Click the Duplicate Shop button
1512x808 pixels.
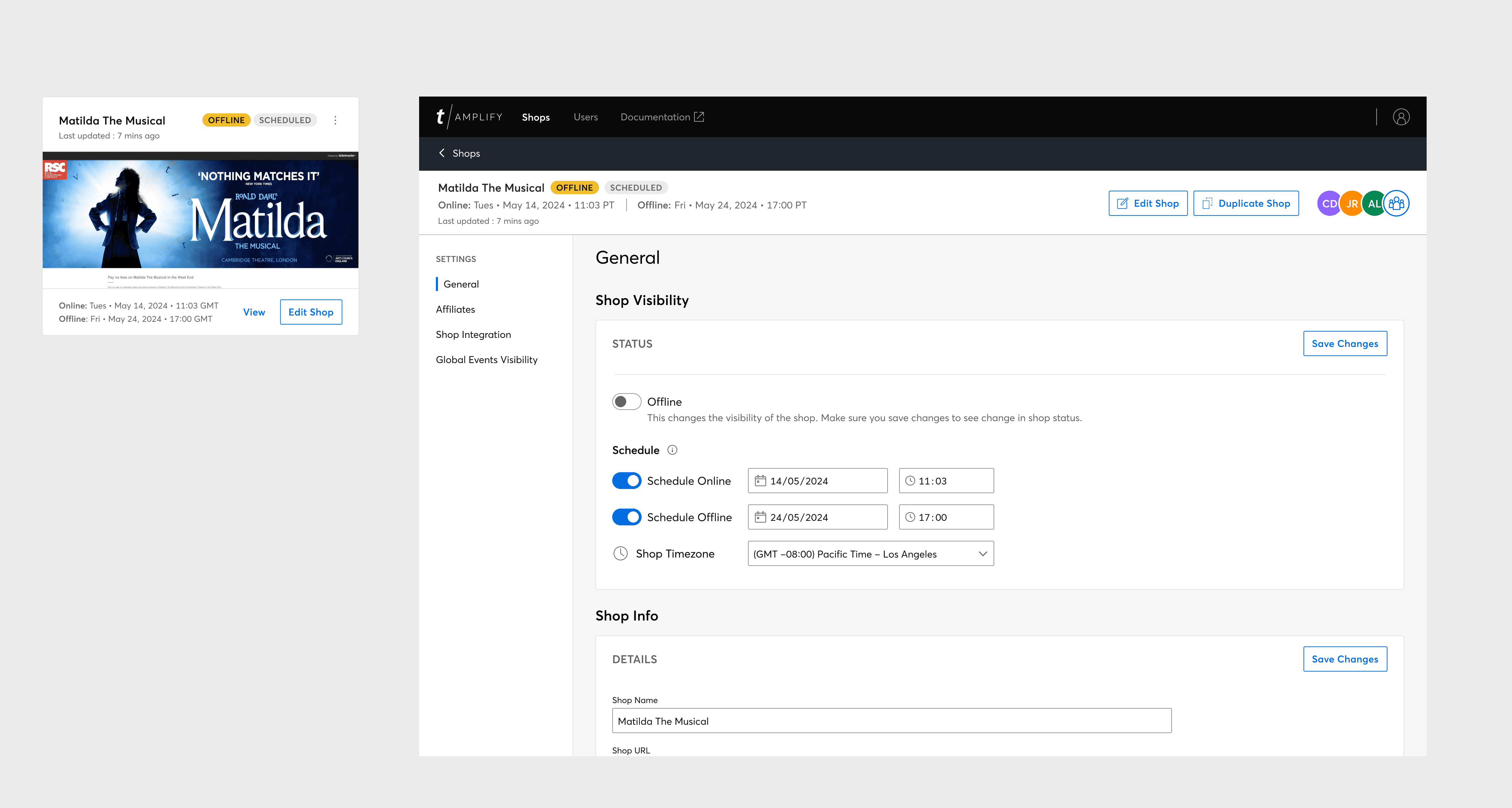pos(1245,204)
